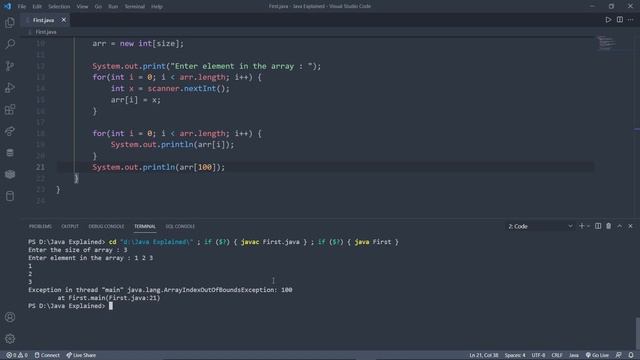Change indentation via Spaces: 4

tap(515, 355)
